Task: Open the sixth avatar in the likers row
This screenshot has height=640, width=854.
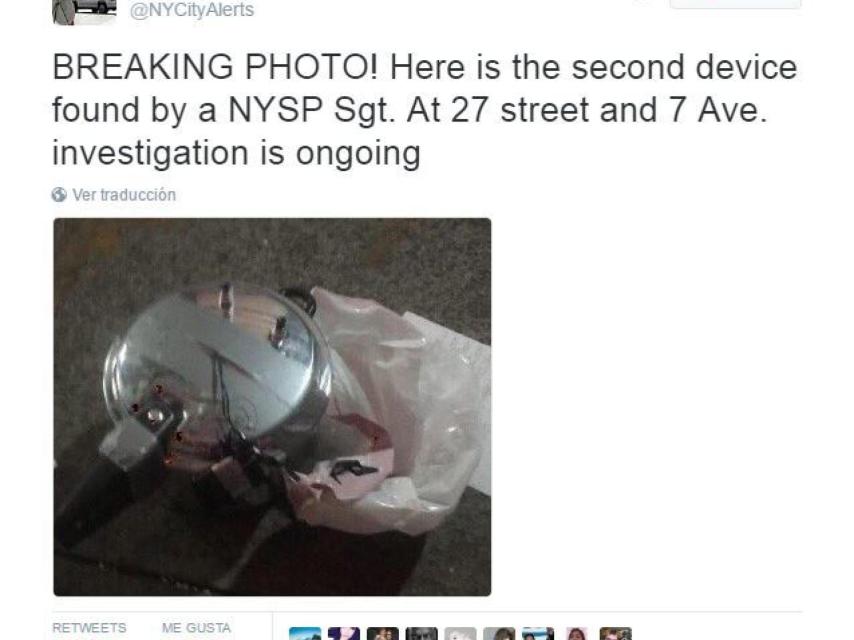Action: pos(499,634)
